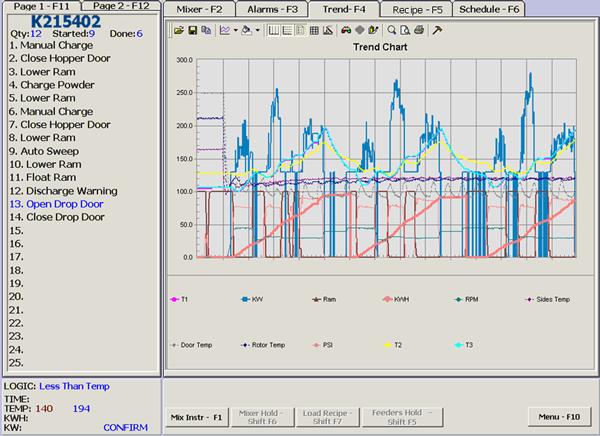Select step 12. Discharge Warning

tap(64, 191)
